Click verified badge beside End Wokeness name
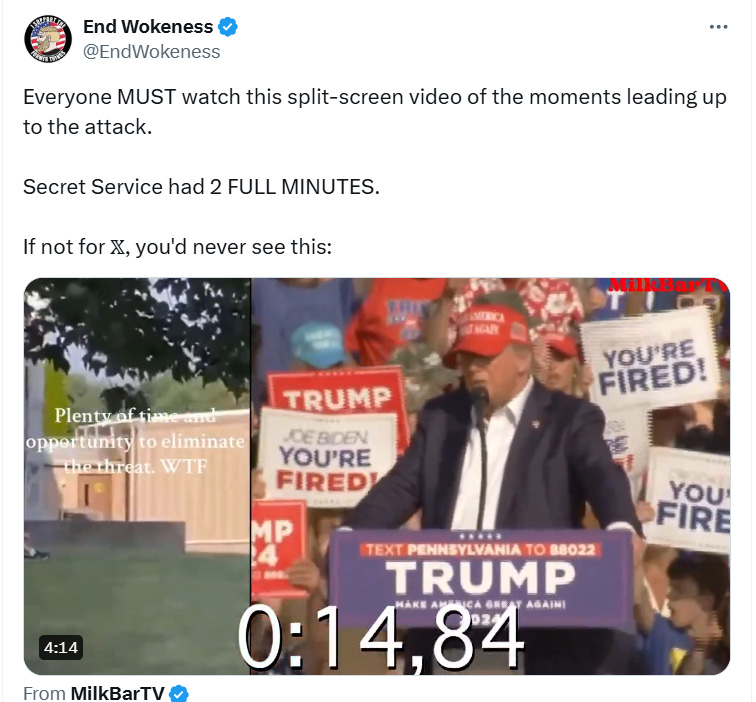The width and height of the screenshot is (756, 702). pyautogui.click(x=228, y=27)
